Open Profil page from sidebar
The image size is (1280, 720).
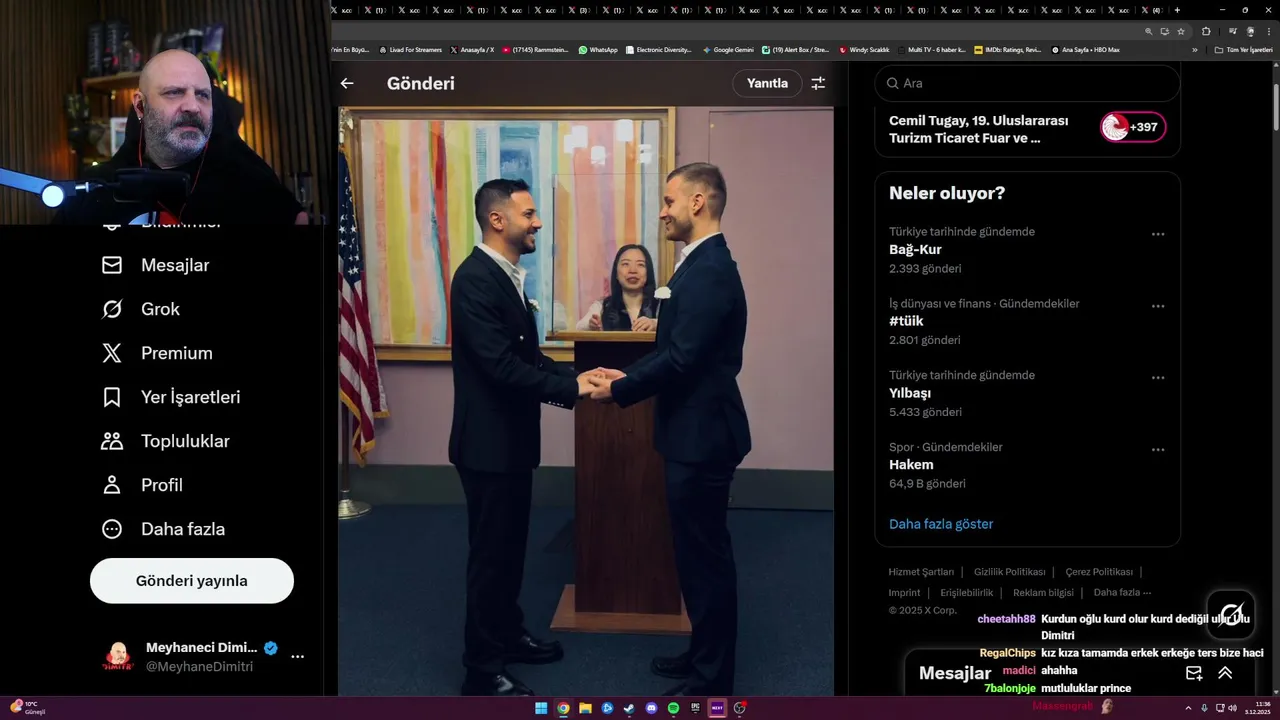142,485
